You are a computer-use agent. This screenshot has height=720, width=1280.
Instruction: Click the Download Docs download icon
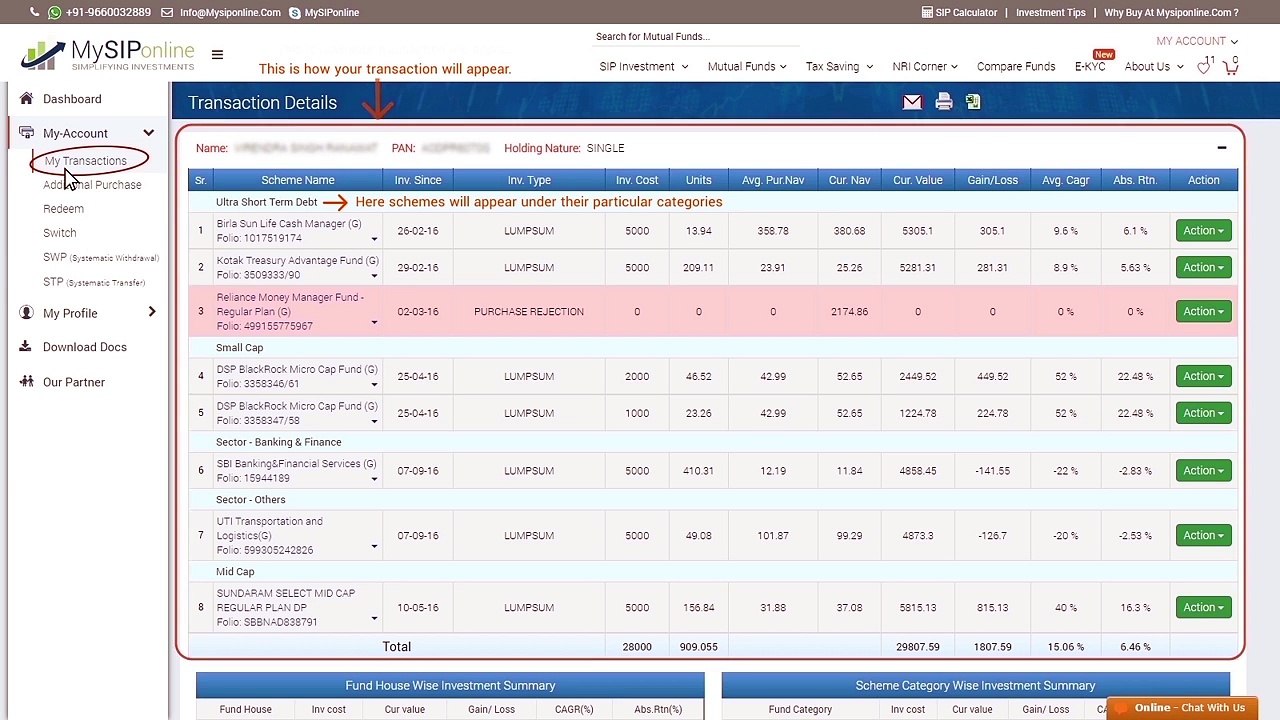pyautogui.click(x=26, y=347)
